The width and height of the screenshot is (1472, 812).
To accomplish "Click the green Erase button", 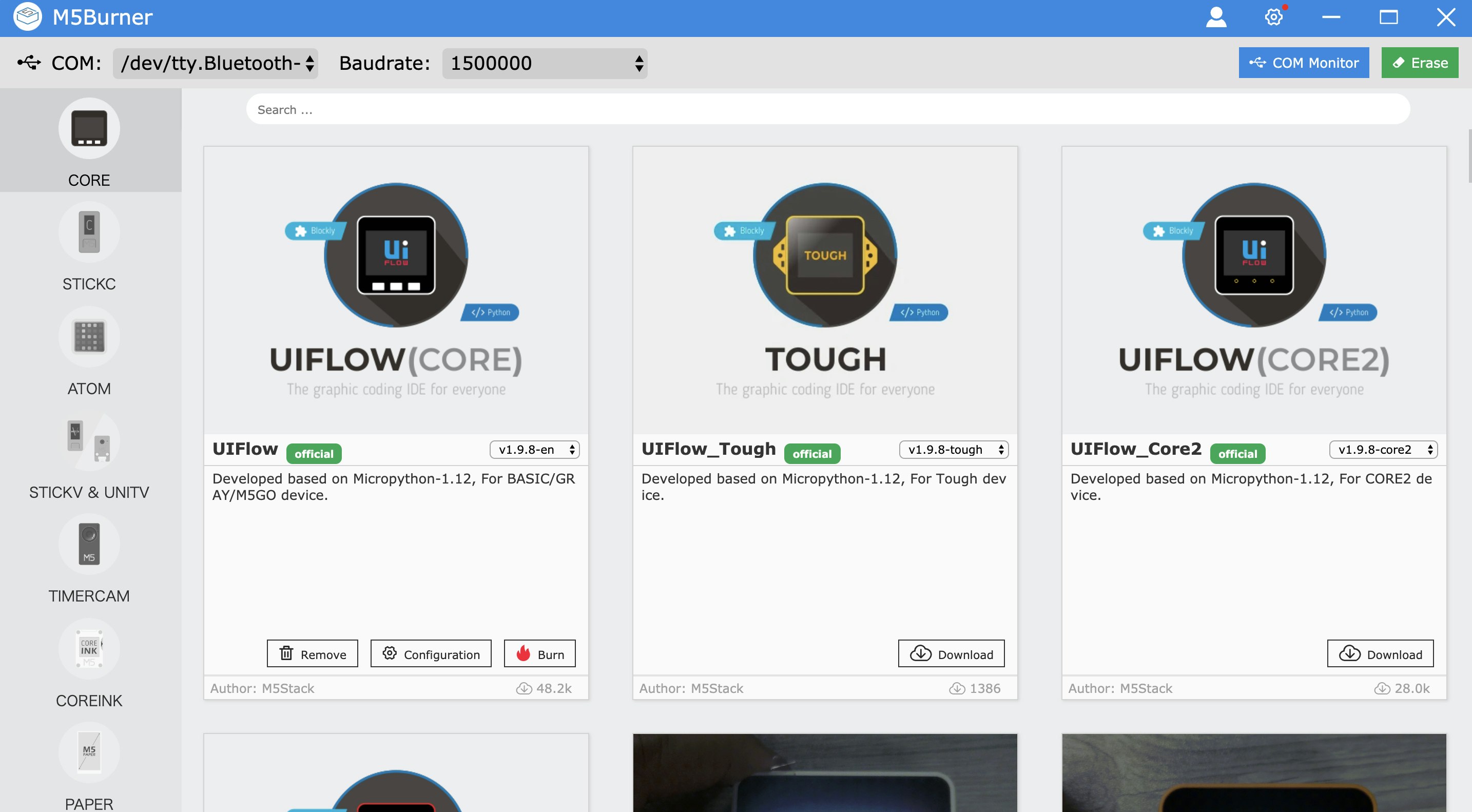I will [x=1420, y=63].
